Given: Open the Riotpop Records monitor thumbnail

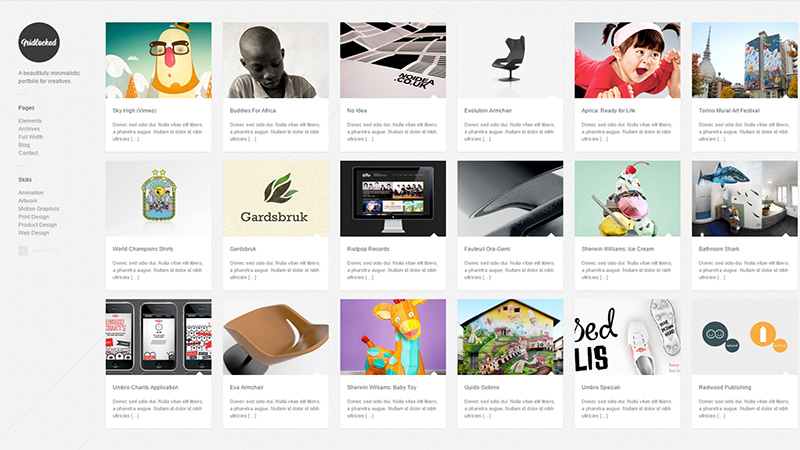Looking at the screenshot, I should coord(393,198).
